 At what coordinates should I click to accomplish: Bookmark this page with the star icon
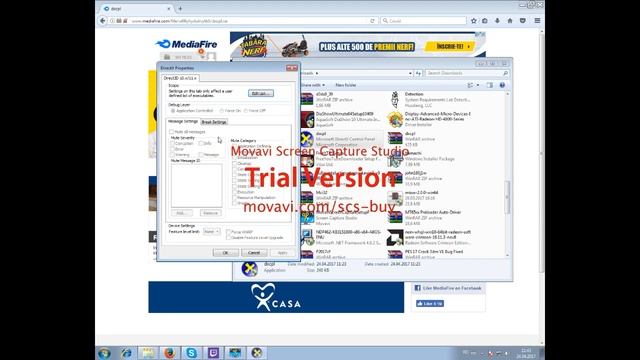(x=473, y=21)
